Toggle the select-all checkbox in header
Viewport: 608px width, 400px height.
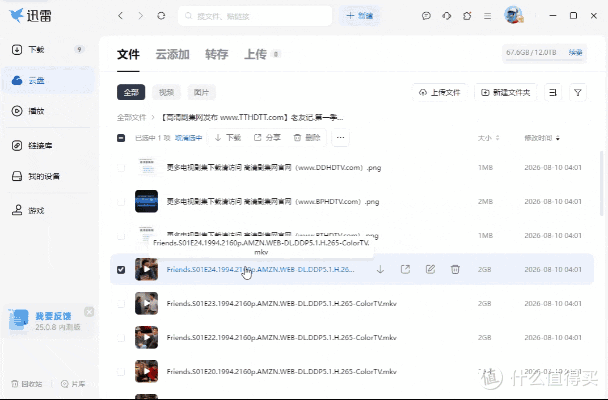click(121, 138)
